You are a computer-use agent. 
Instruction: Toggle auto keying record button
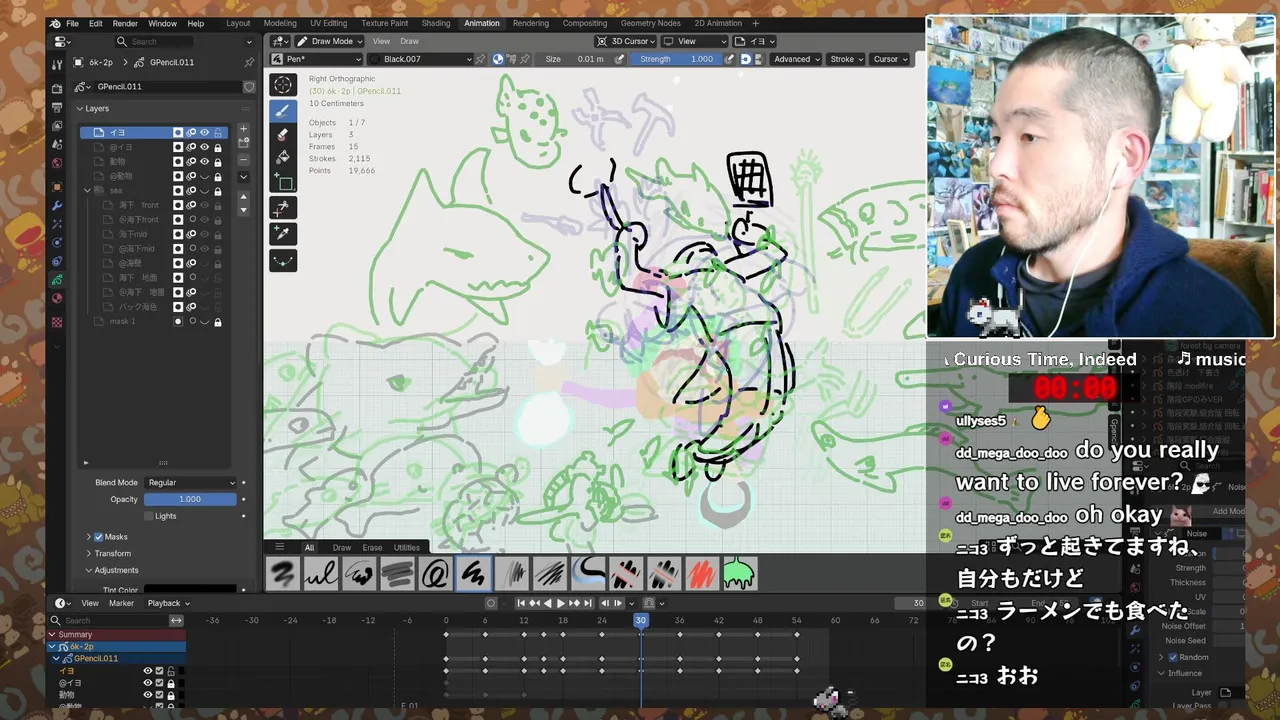[491, 603]
